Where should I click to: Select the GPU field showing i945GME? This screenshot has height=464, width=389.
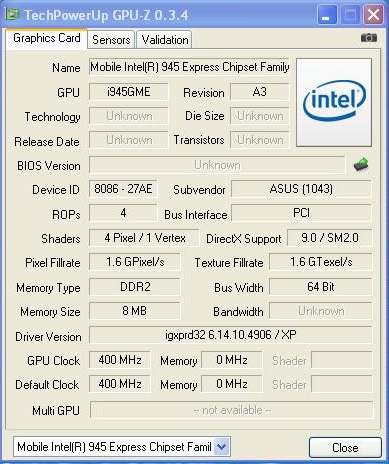pyautogui.click(x=128, y=92)
